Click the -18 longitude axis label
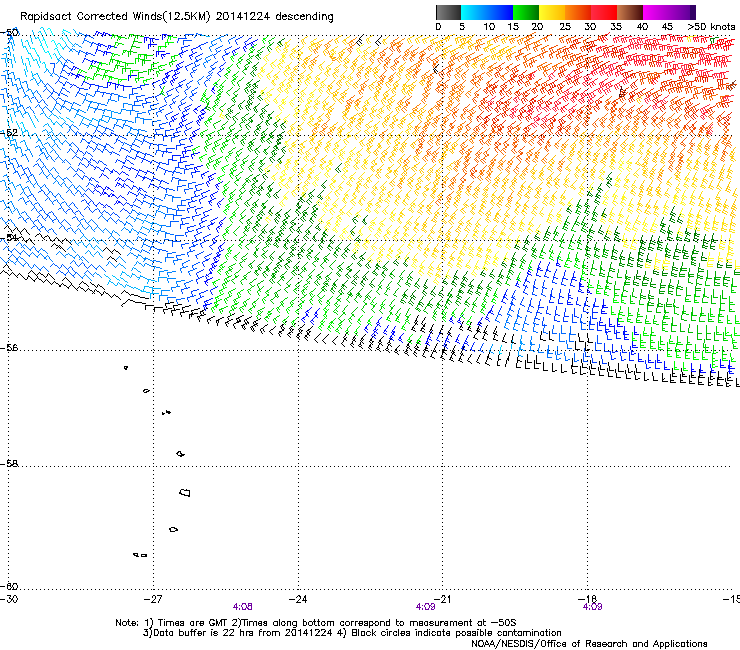This screenshot has width=740, height=650. click(x=587, y=599)
